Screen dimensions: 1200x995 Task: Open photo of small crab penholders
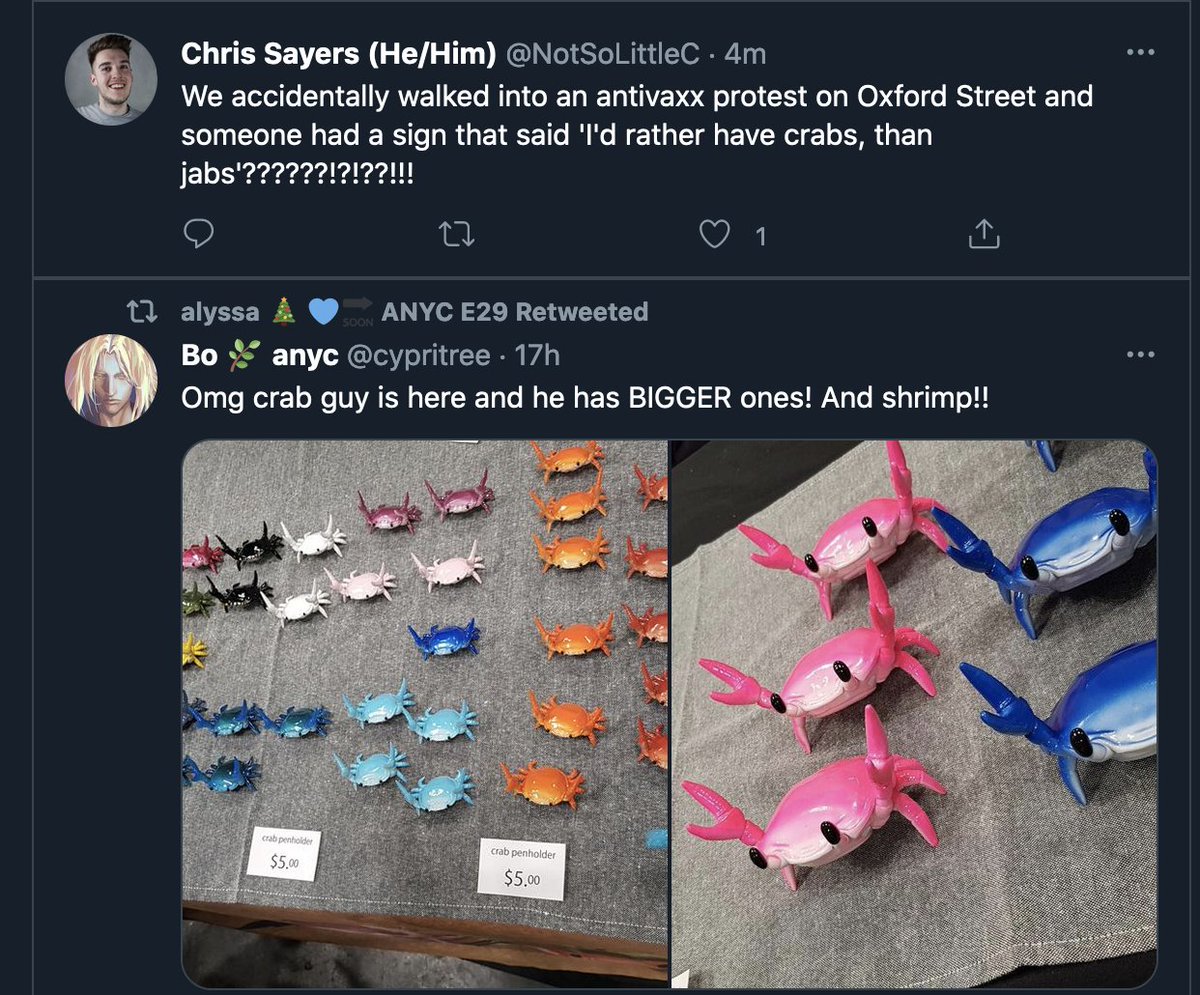point(425,715)
